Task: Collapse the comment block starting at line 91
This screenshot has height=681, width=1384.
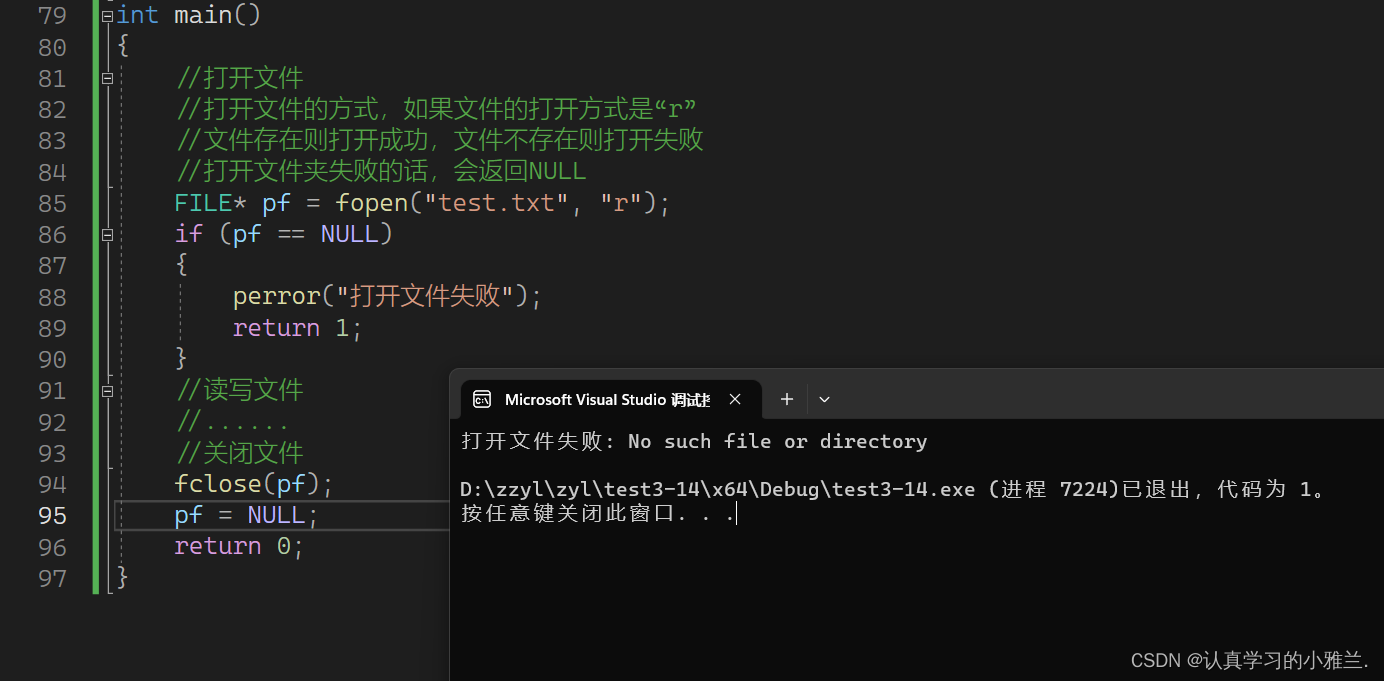Action: (107, 390)
